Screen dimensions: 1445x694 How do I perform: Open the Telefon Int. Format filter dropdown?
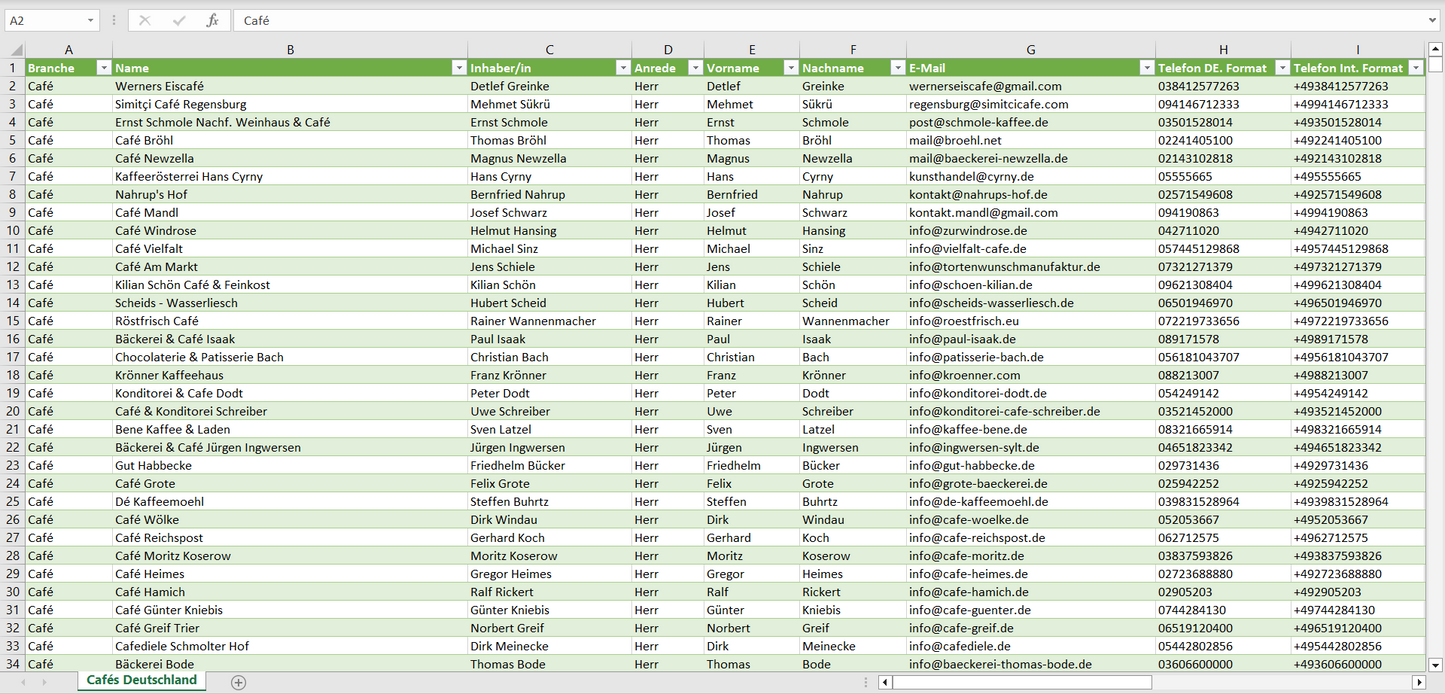pyautogui.click(x=1415, y=68)
